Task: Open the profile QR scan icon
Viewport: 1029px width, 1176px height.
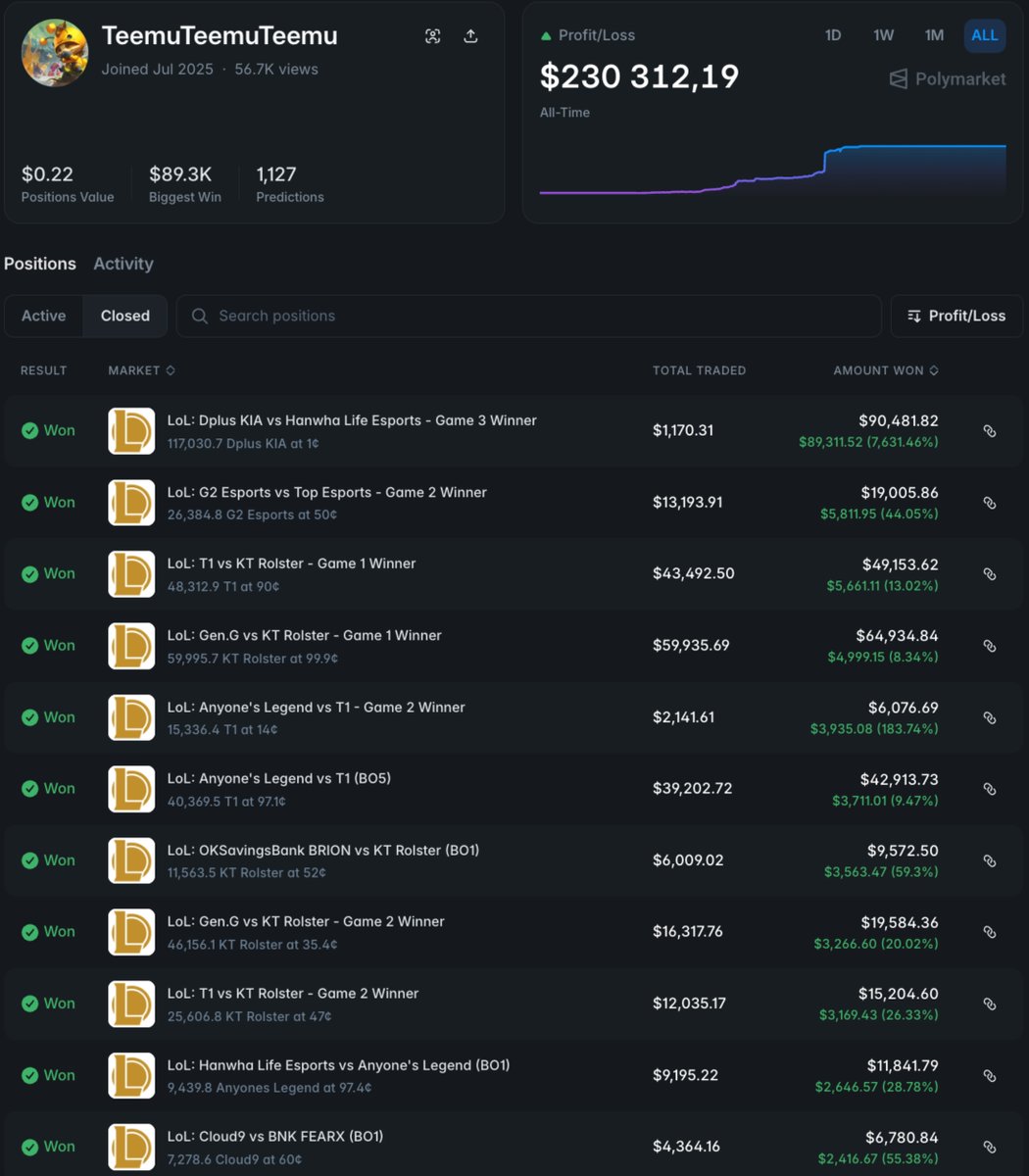Action: point(433,36)
